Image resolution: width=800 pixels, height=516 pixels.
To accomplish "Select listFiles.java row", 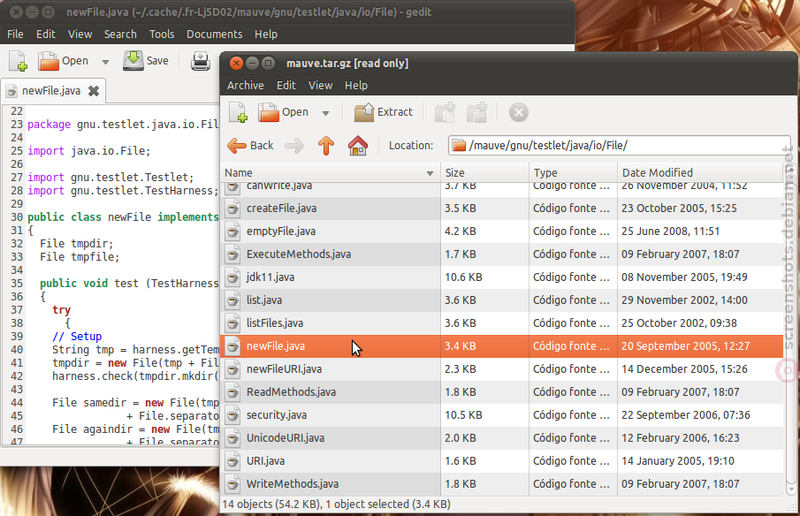I will (x=502, y=323).
